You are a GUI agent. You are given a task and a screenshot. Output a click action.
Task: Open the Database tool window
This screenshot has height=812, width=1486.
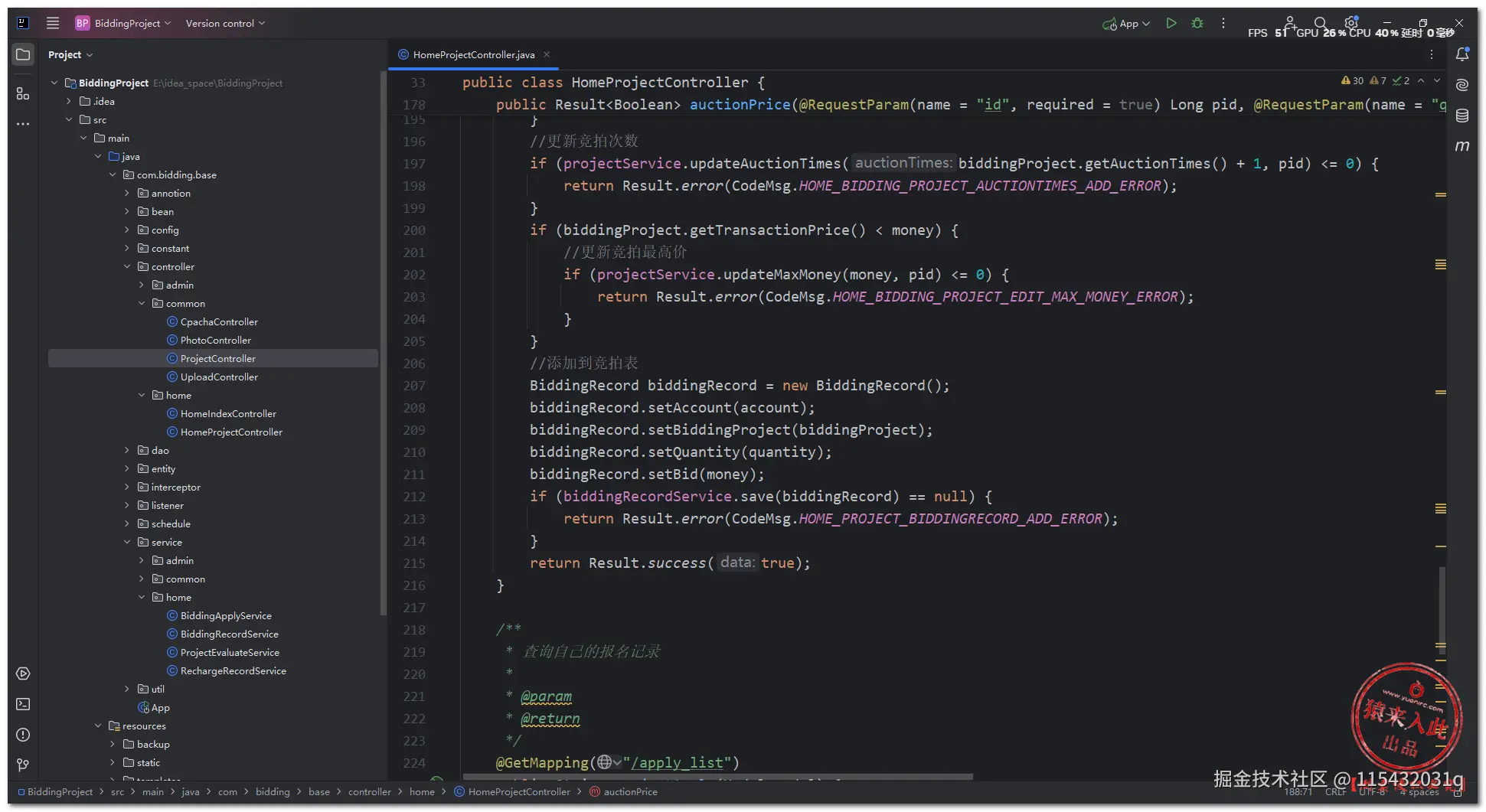tap(1462, 116)
